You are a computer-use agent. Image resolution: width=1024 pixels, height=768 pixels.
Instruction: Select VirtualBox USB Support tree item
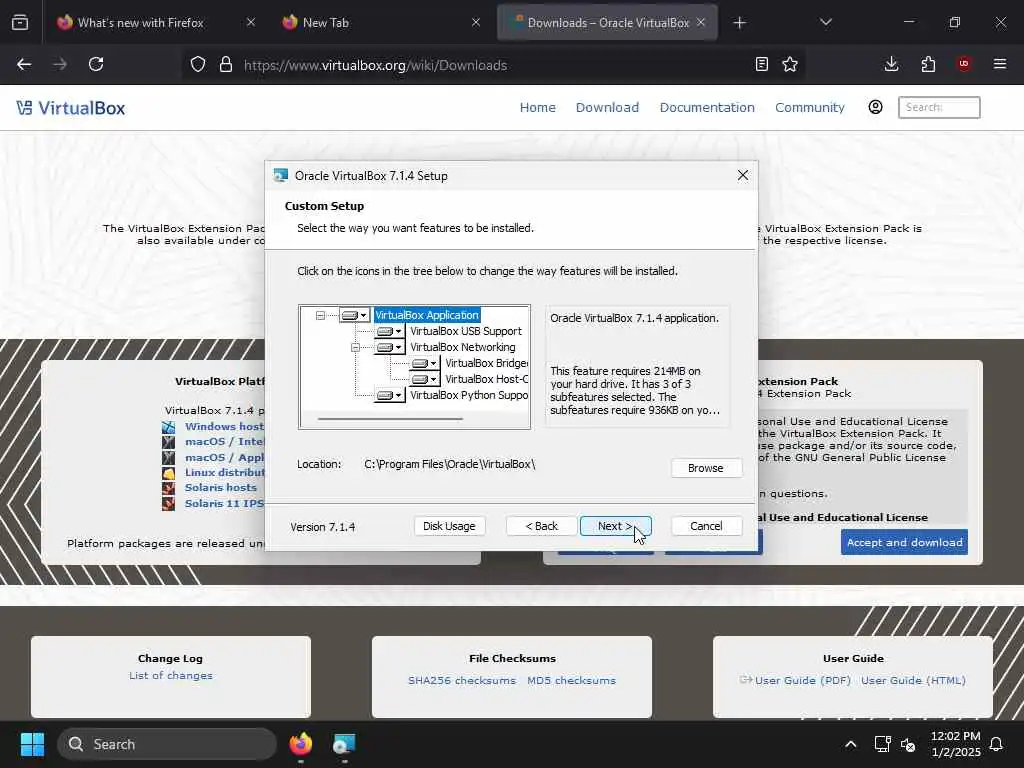pyautogui.click(x=466, y=332)
